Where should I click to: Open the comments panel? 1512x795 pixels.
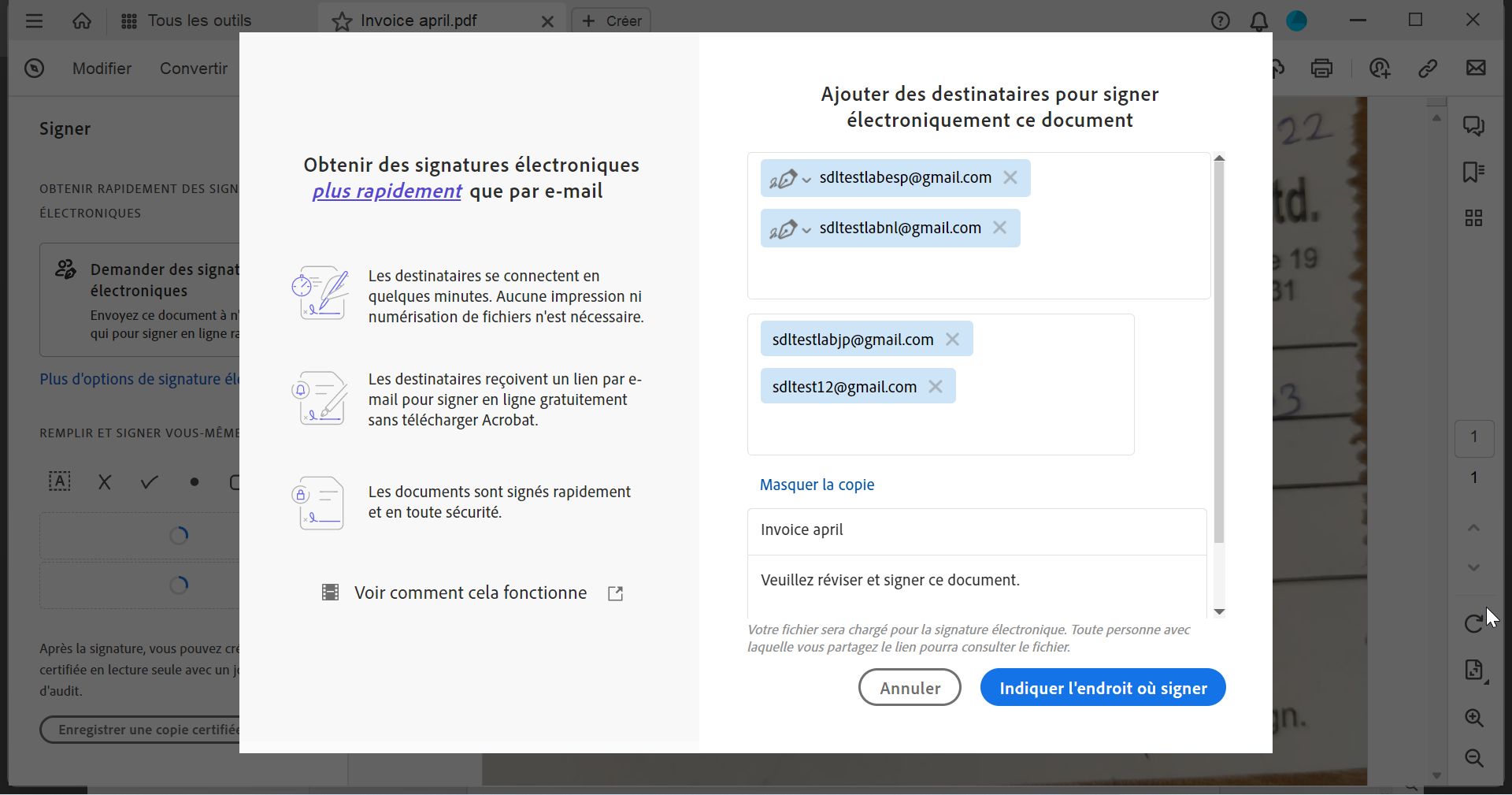tap(1474, 126)
